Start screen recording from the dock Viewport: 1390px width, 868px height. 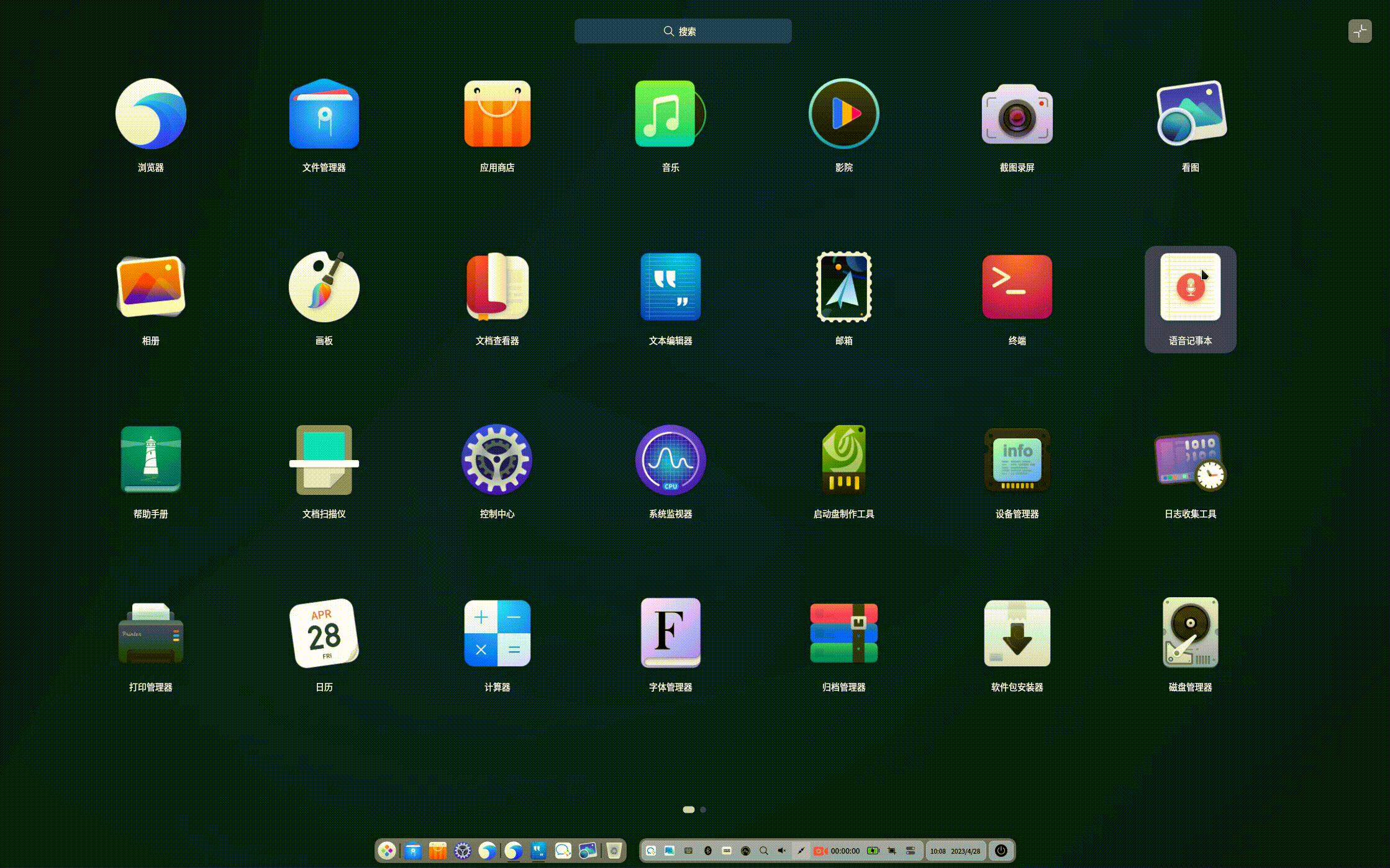click(x=821, y=851)
